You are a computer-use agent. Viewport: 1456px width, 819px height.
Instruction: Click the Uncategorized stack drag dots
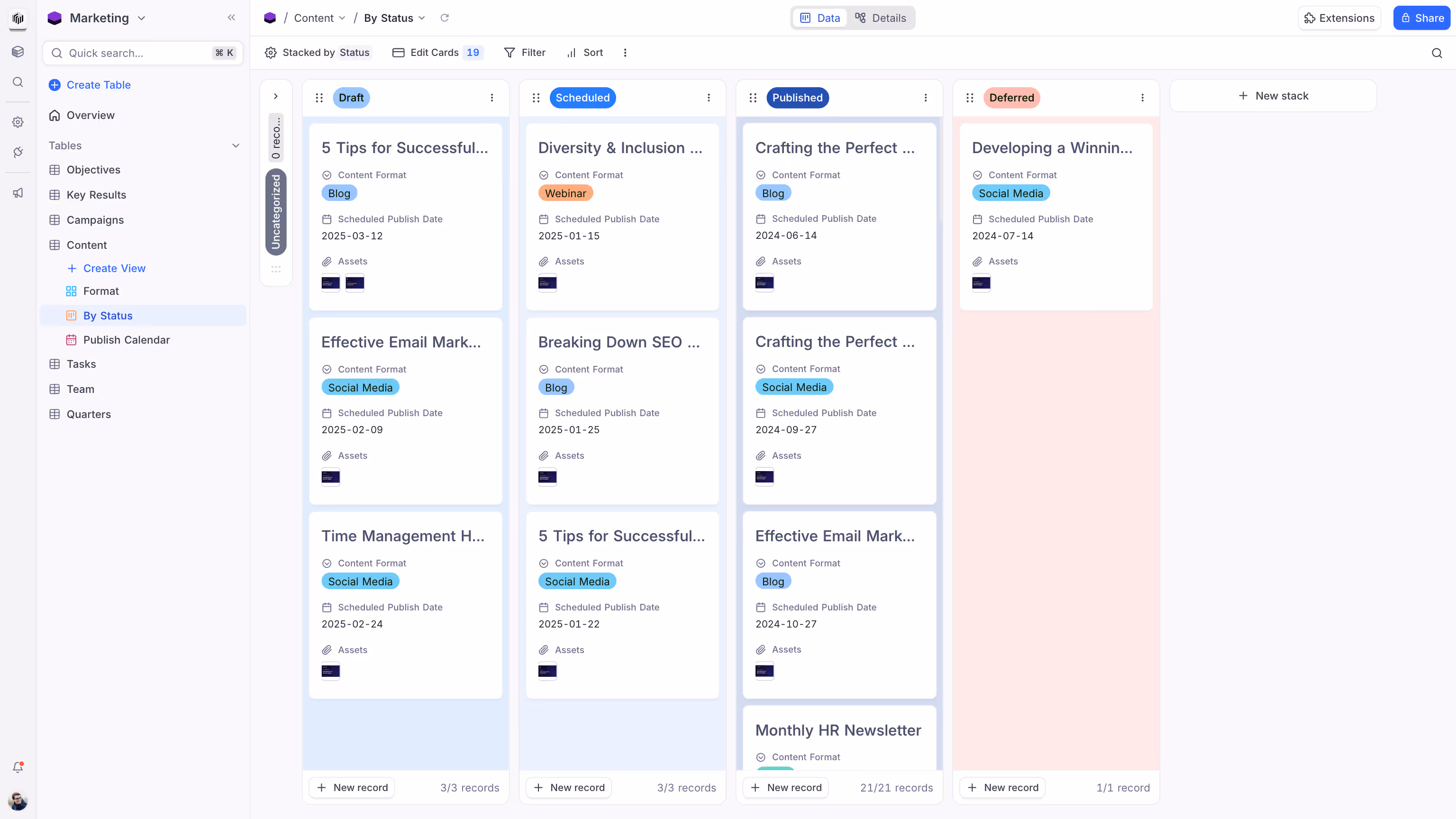pyautogui.click(x=276, y=269)
